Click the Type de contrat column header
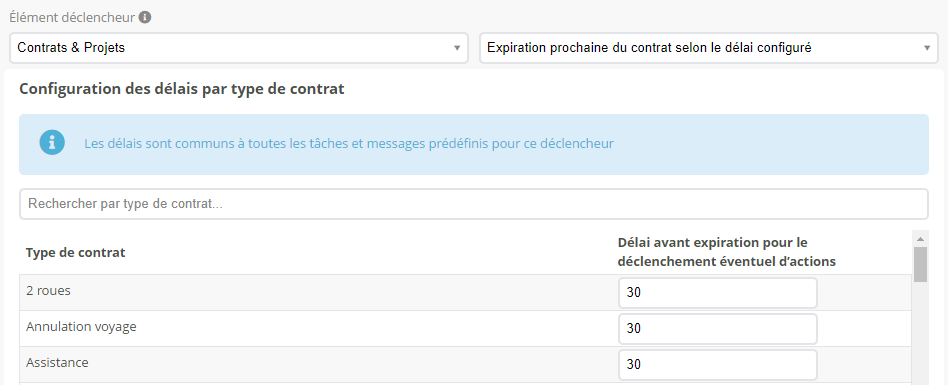948x385 pixels. [76, 253]
